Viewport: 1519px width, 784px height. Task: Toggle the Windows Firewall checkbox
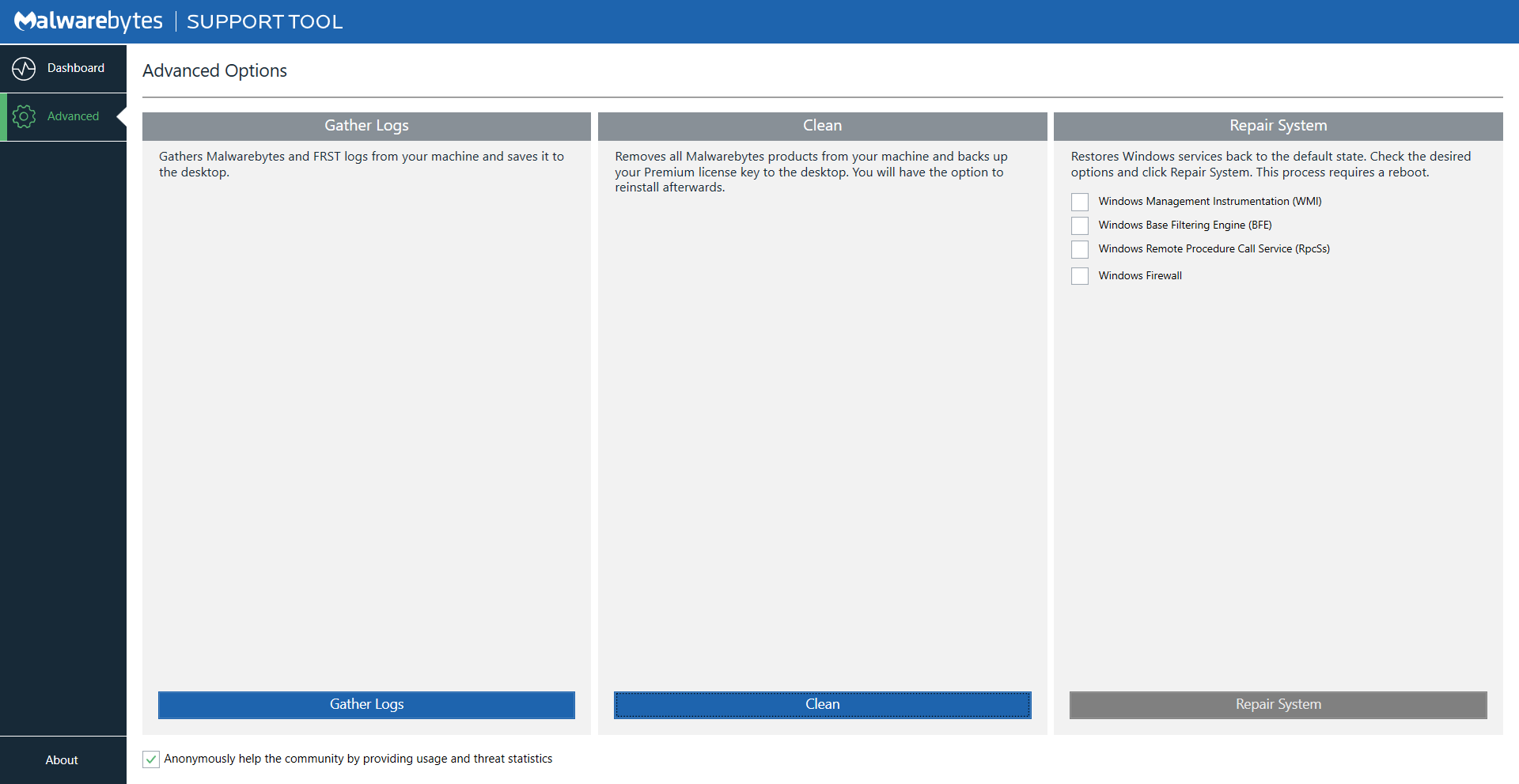click(1080, 276)
